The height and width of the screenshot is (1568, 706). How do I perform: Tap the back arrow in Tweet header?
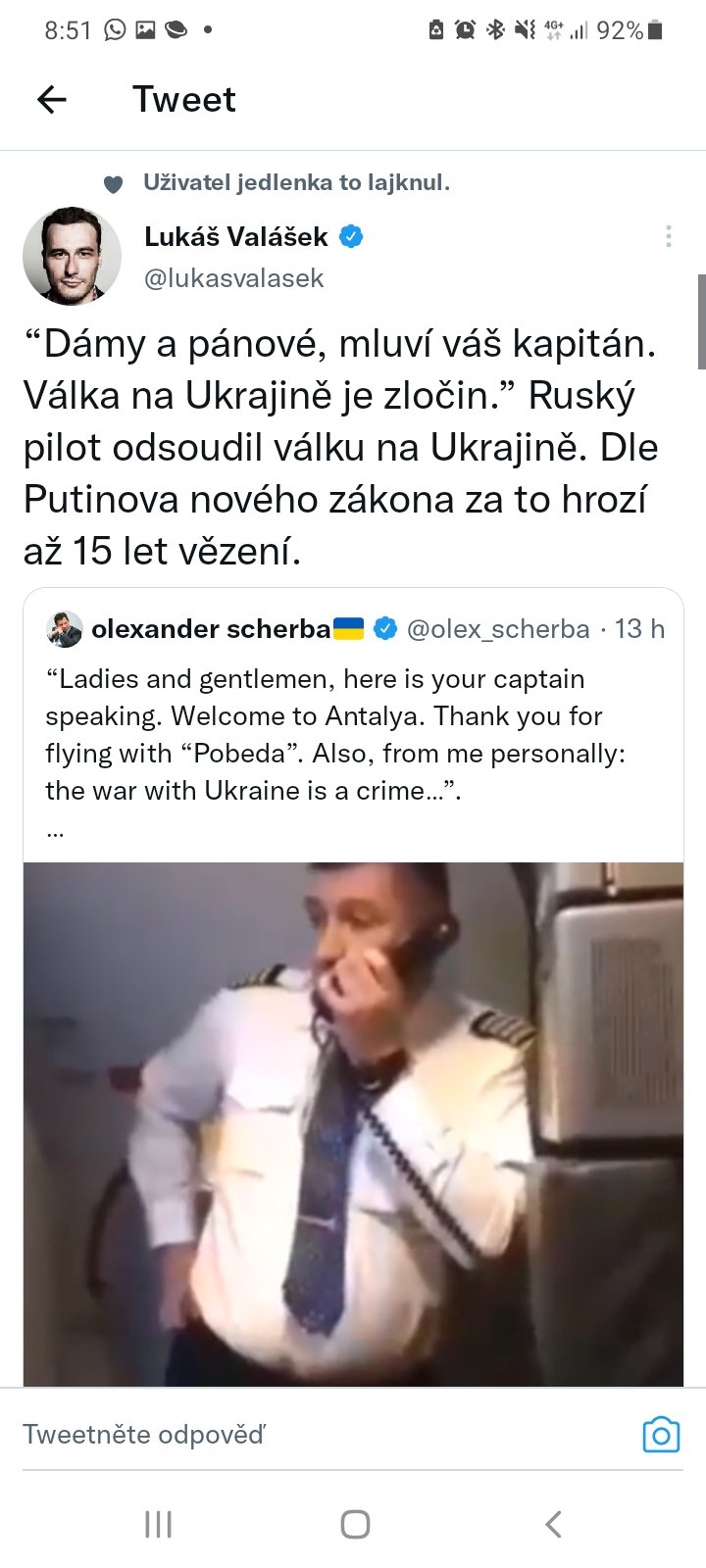51,99
